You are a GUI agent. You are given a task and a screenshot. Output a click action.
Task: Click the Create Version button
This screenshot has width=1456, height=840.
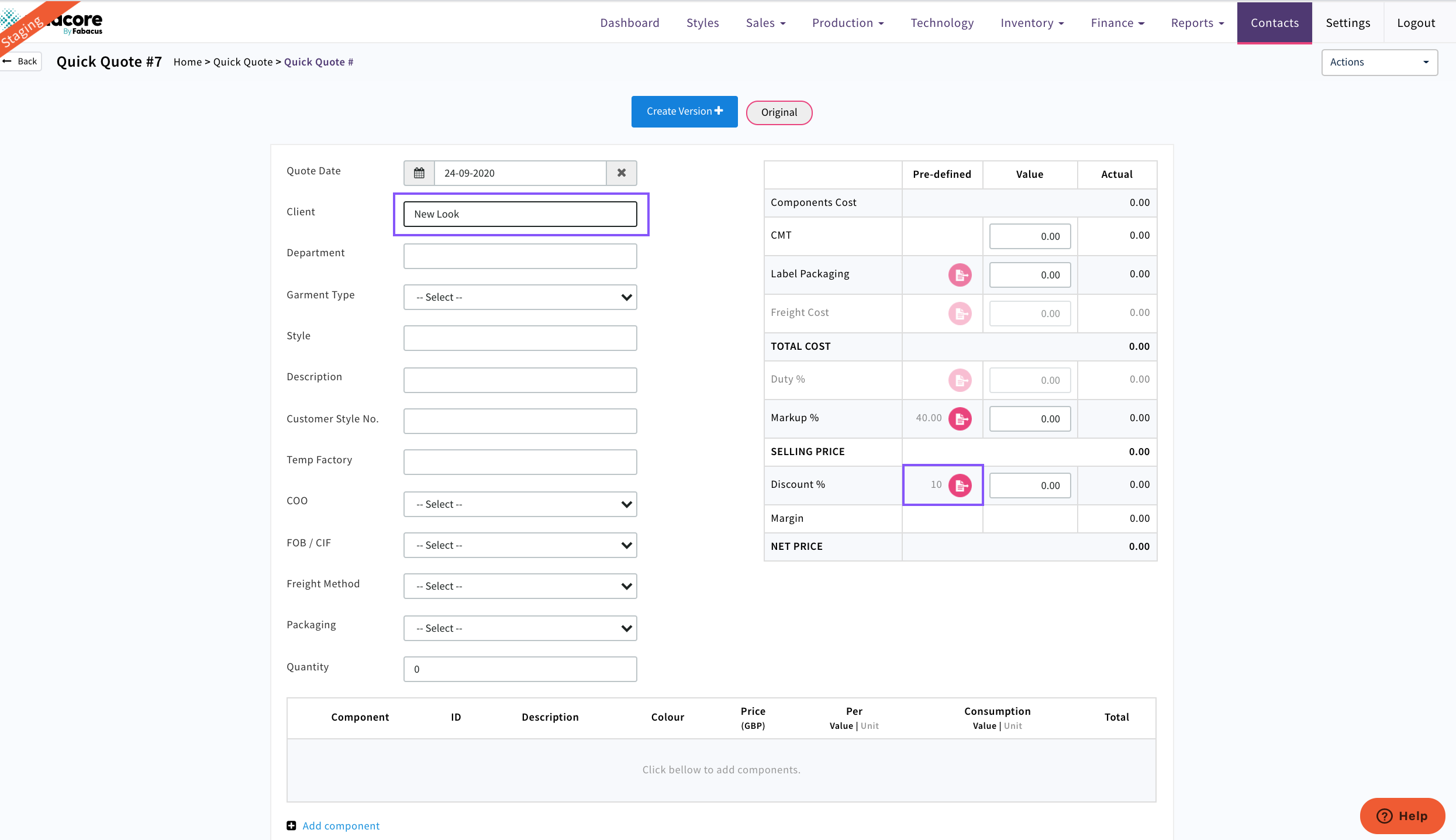coord(684,111)
